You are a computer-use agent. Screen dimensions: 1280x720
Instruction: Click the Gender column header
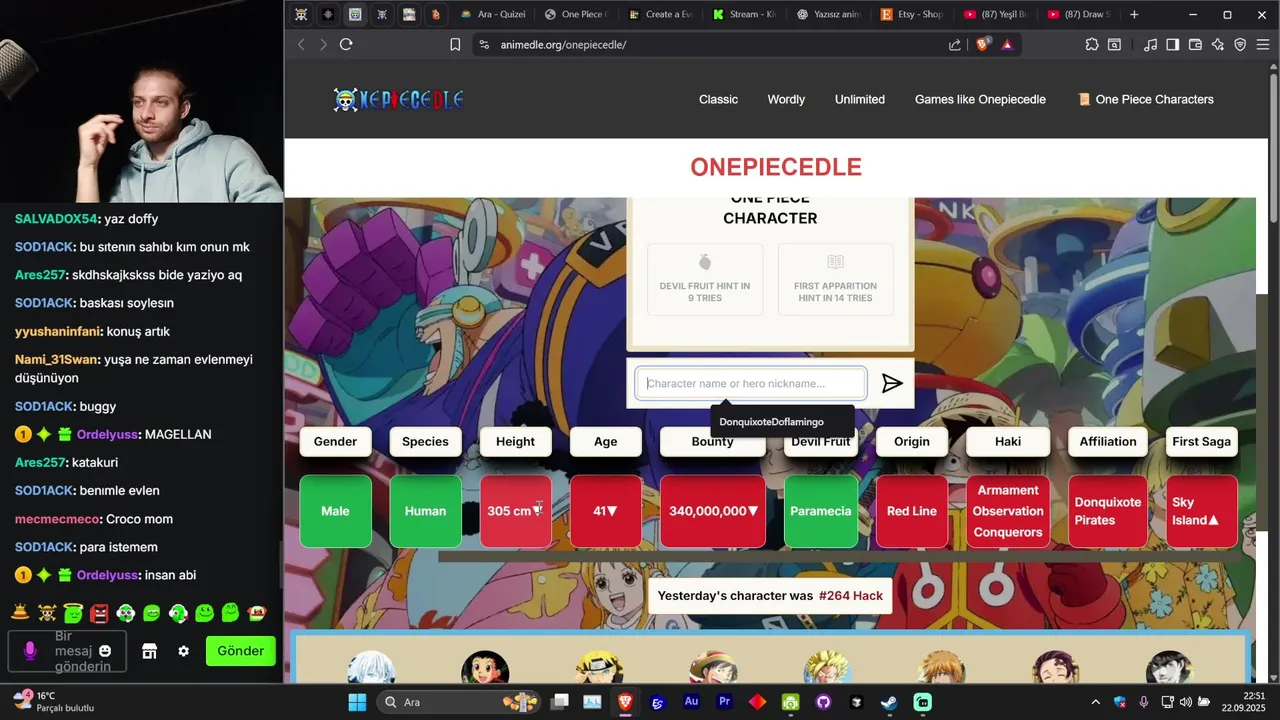(335, 441)
